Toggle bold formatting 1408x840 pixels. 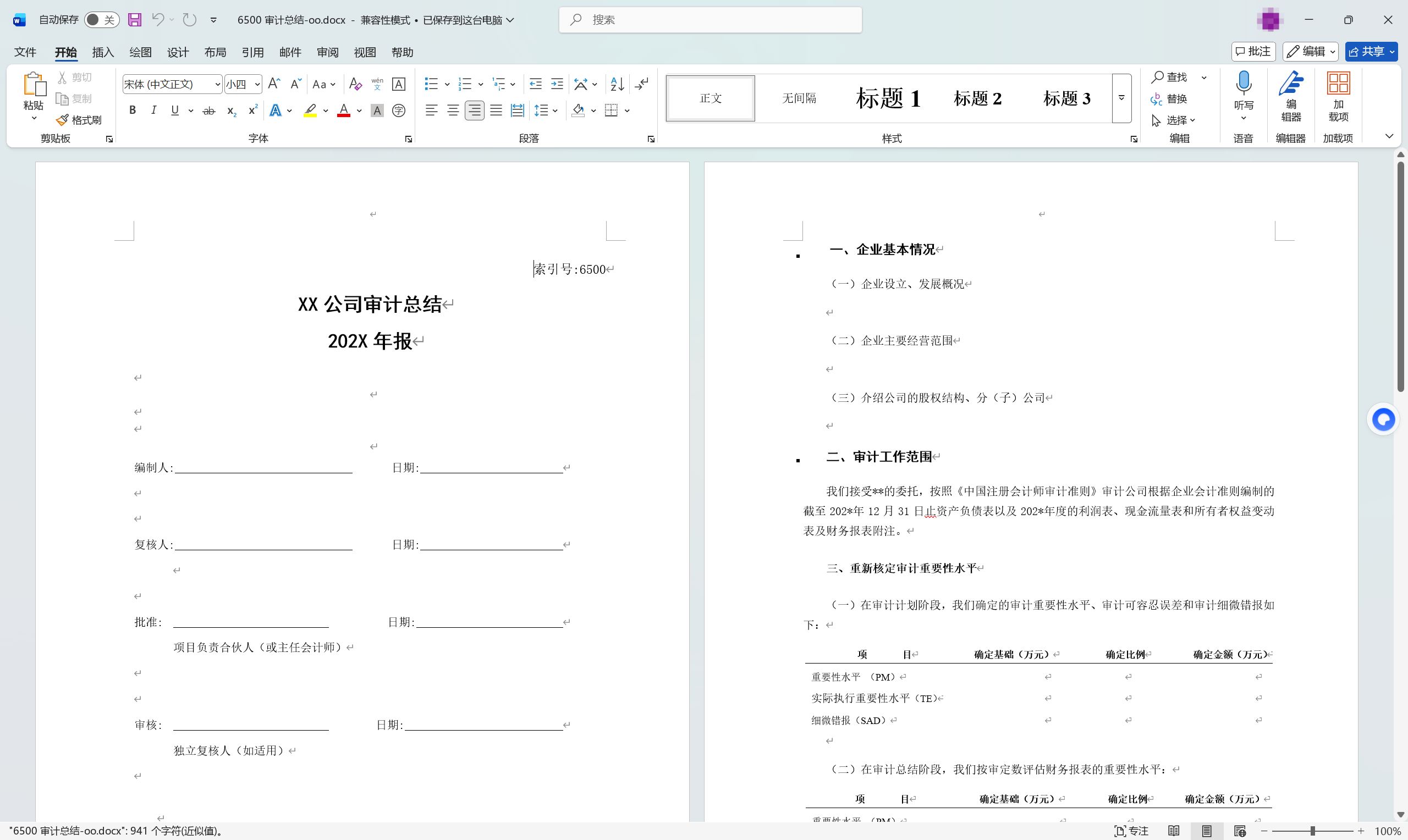click(x=132, y=110)
